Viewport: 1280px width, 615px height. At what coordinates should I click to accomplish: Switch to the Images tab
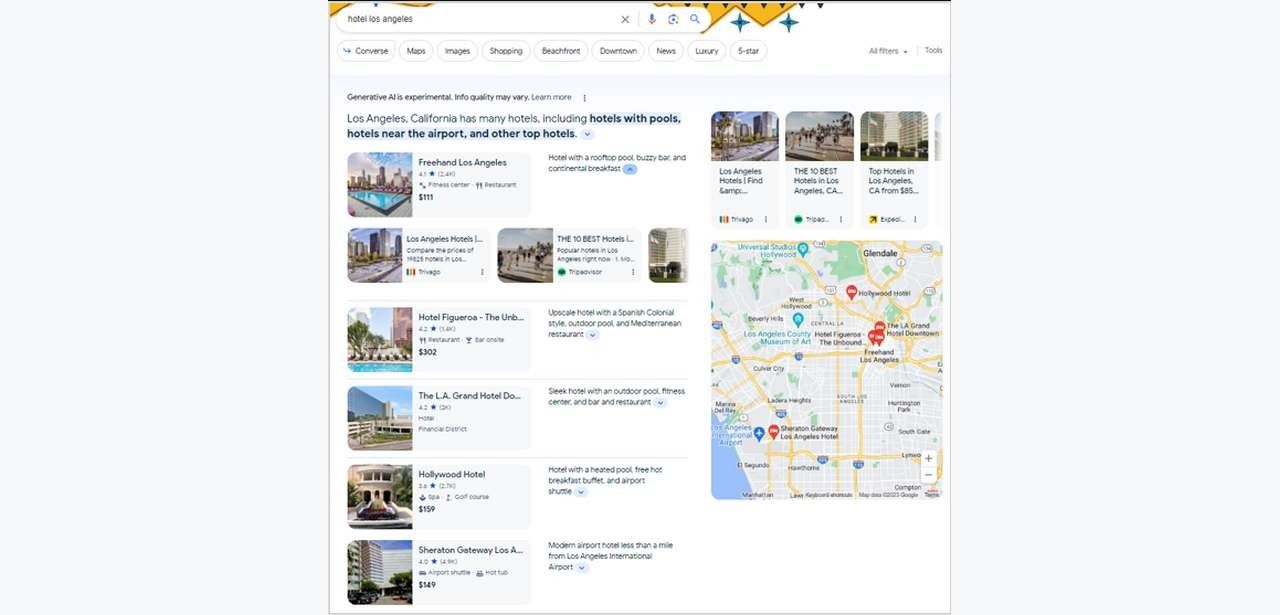tap(457, 51)
